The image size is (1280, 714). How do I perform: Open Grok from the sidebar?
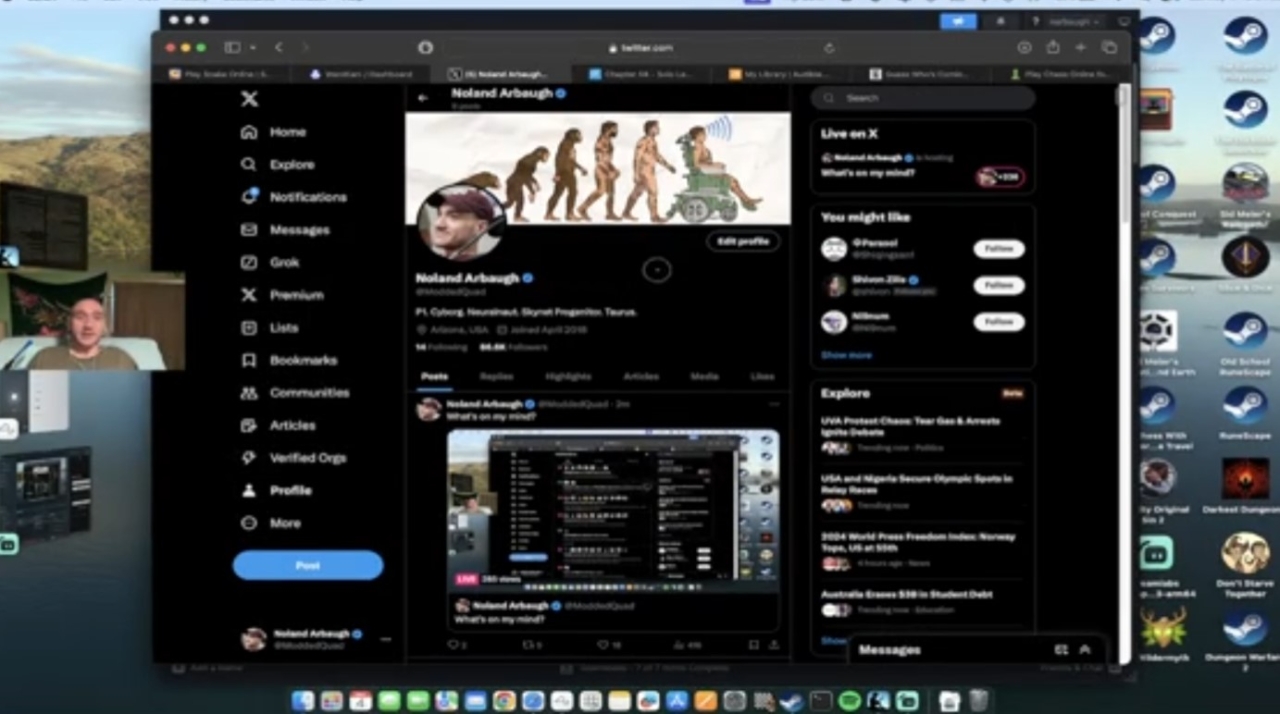[x=270, y=262]
